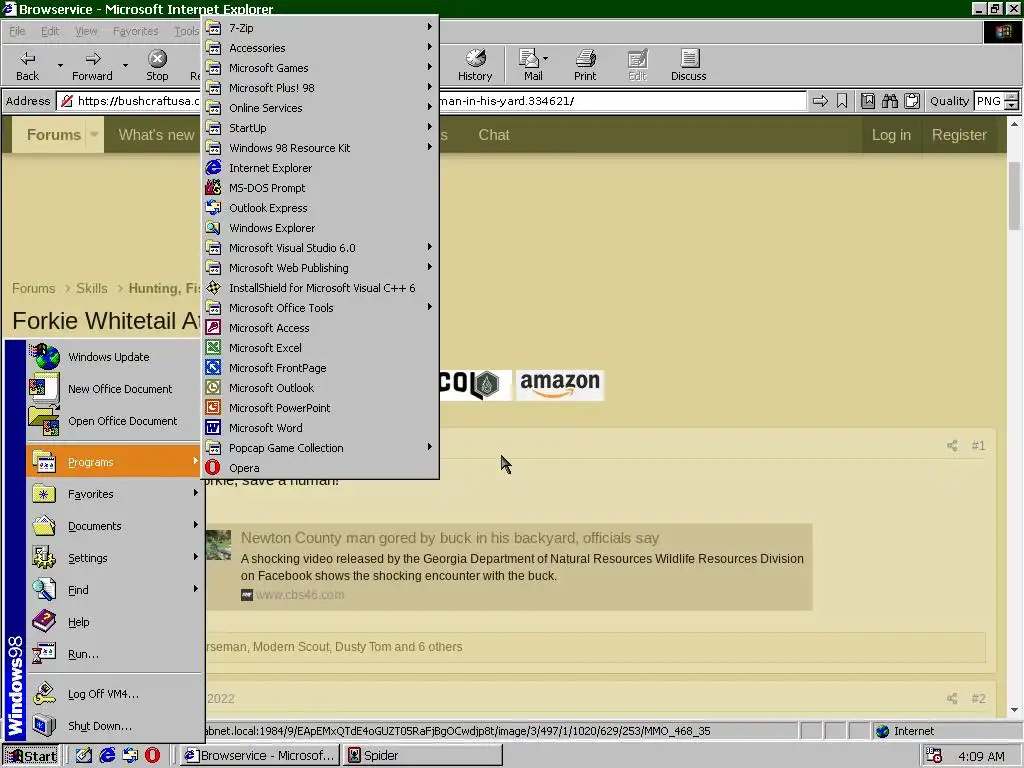1024x768 pixels.
Task: Step the Quality PNG selector spinner
Action: point(1011,101)
